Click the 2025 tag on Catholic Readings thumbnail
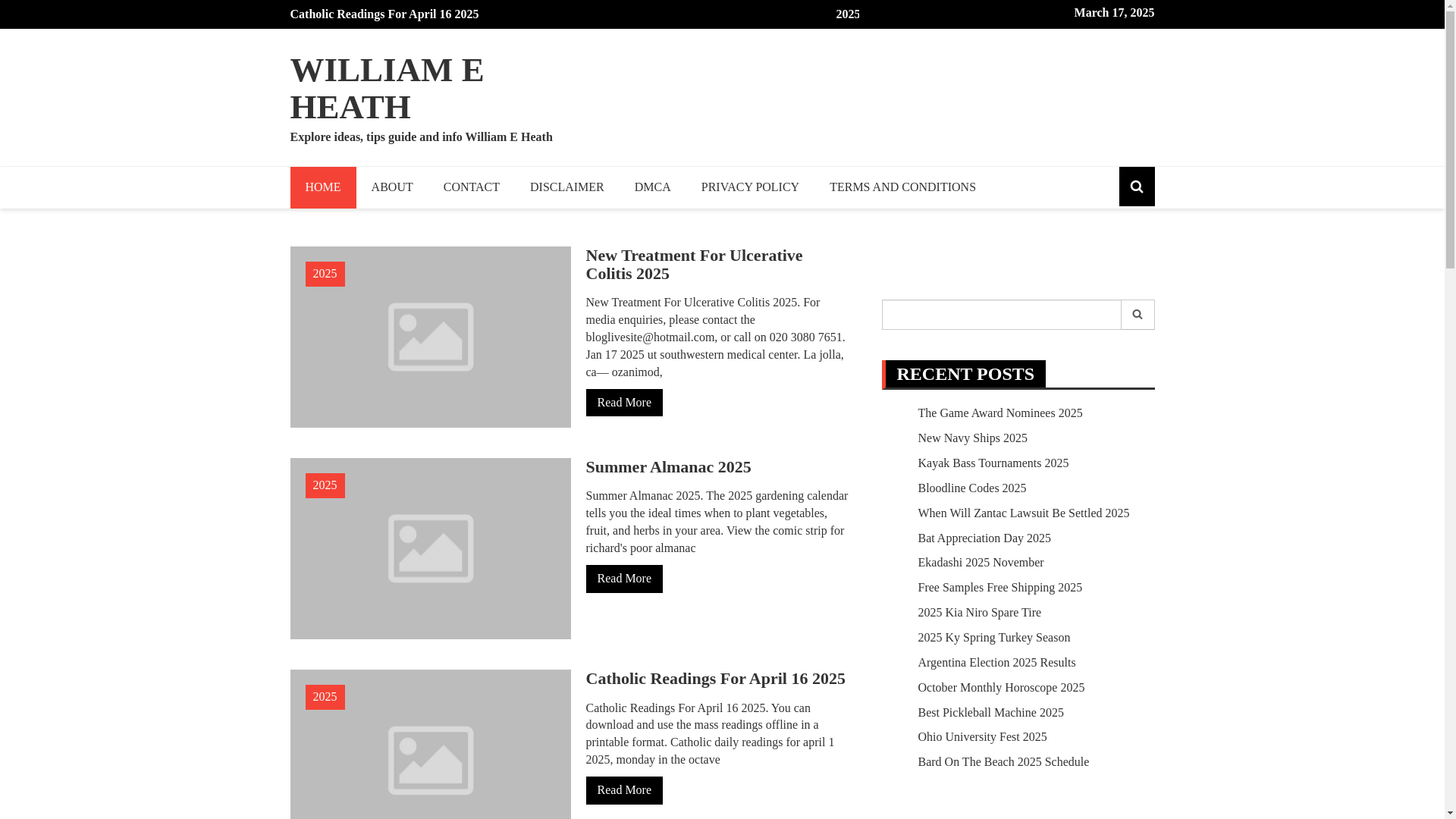1456x819 pixels. coord(325,697)
